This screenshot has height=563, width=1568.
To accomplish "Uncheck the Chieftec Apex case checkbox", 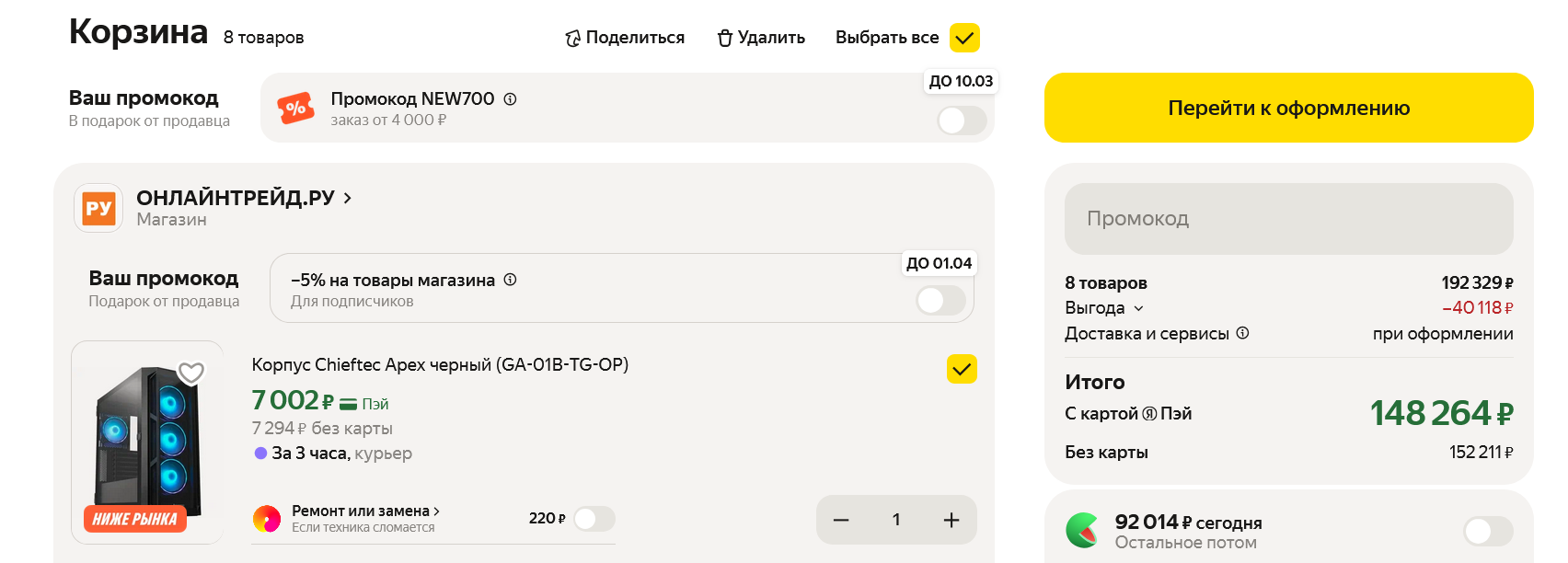I will point(962,369).
